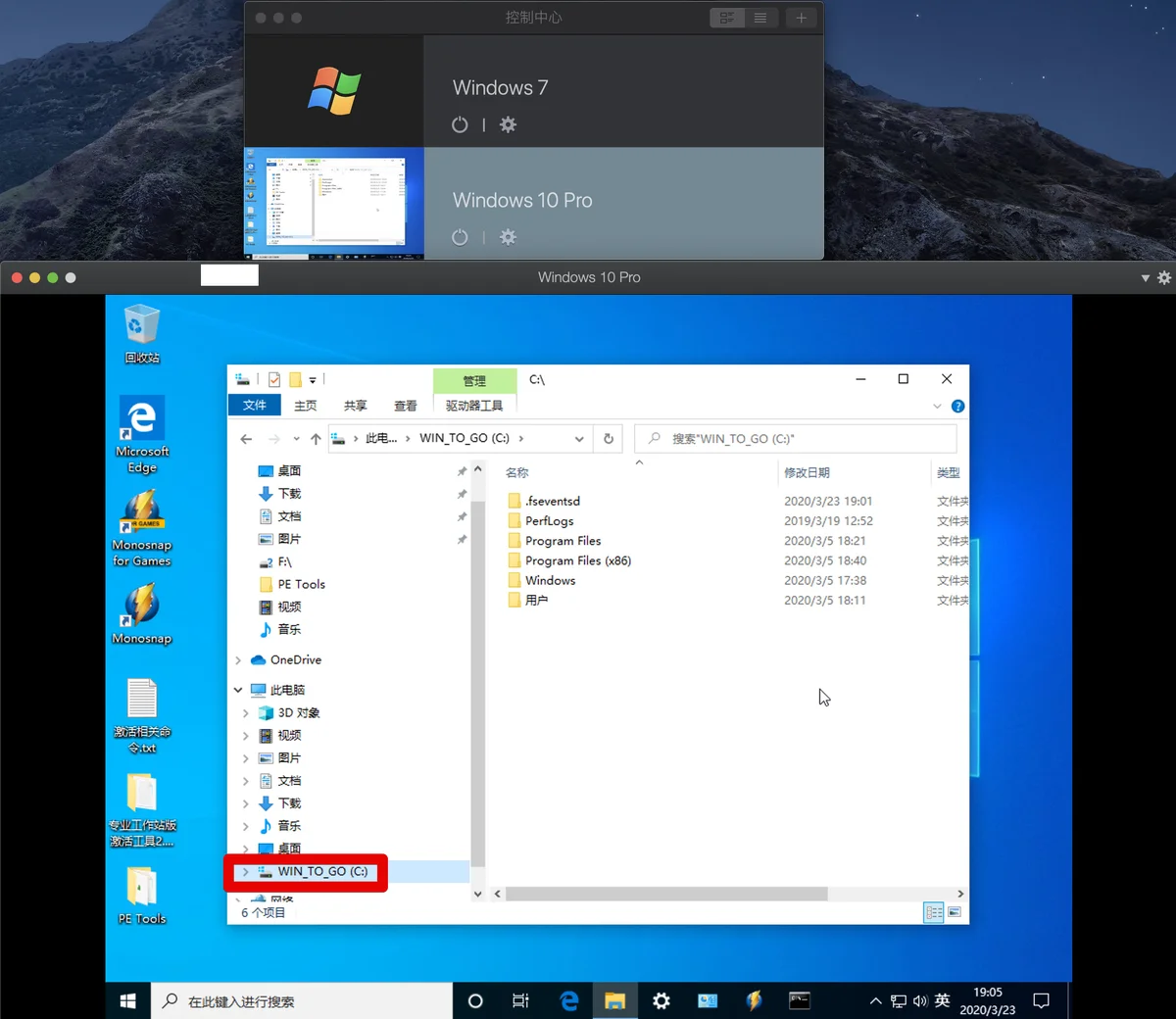Open the gear settings in the Windows 10 Pro entry
The image size is (1176, 1019).
(x=508, y=237)
